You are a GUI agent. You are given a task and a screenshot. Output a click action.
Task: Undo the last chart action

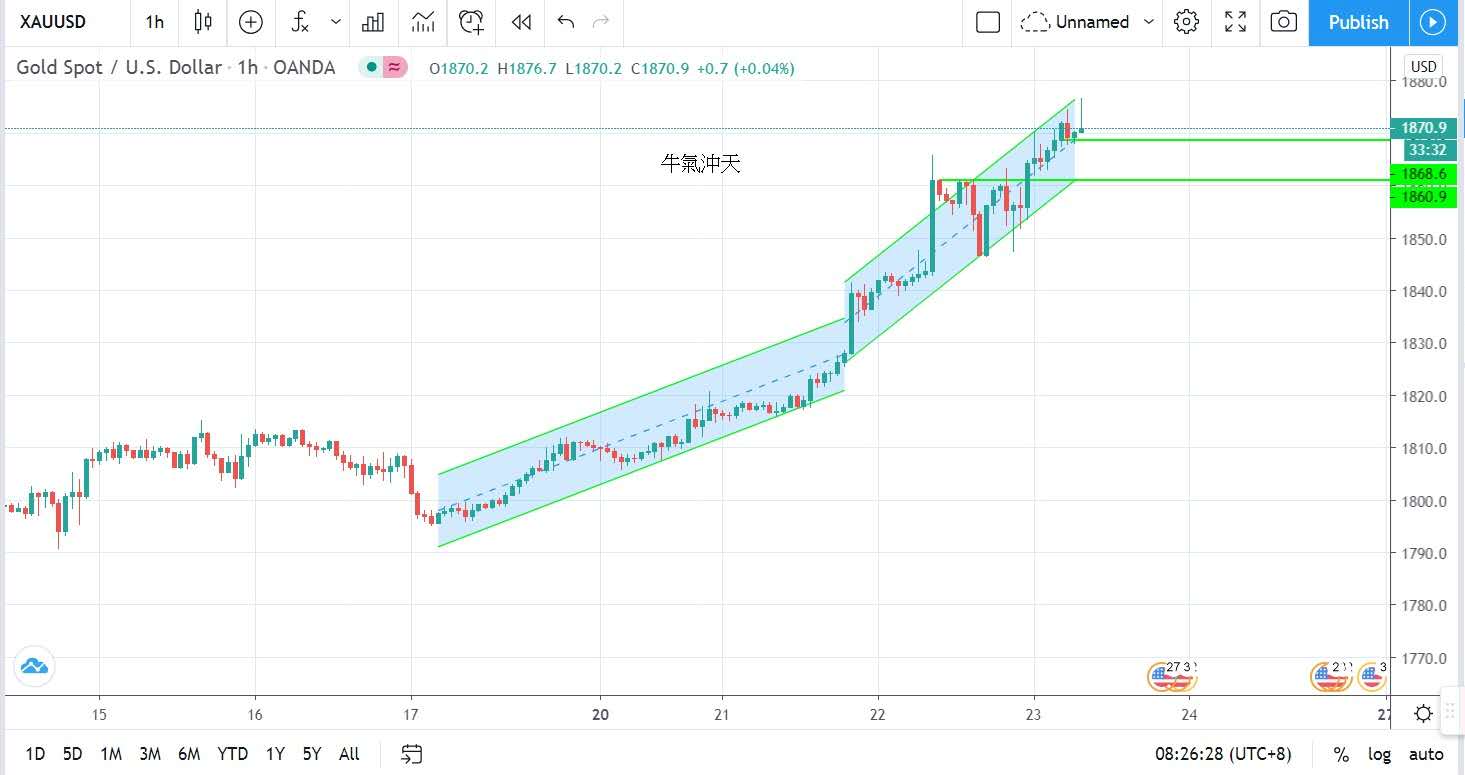[x=566, y=22]
